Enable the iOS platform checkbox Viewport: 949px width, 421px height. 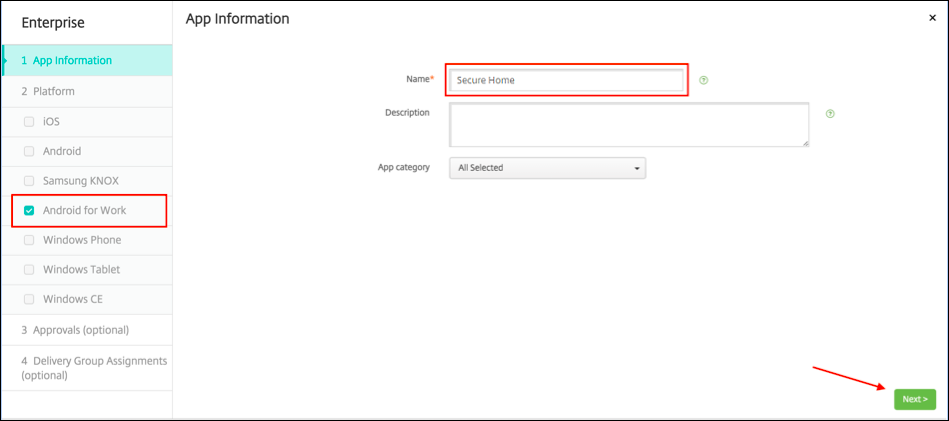[x=29, y=121]
